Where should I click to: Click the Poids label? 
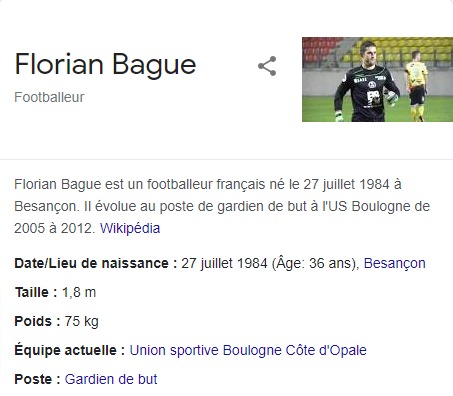tap(37, 321)
